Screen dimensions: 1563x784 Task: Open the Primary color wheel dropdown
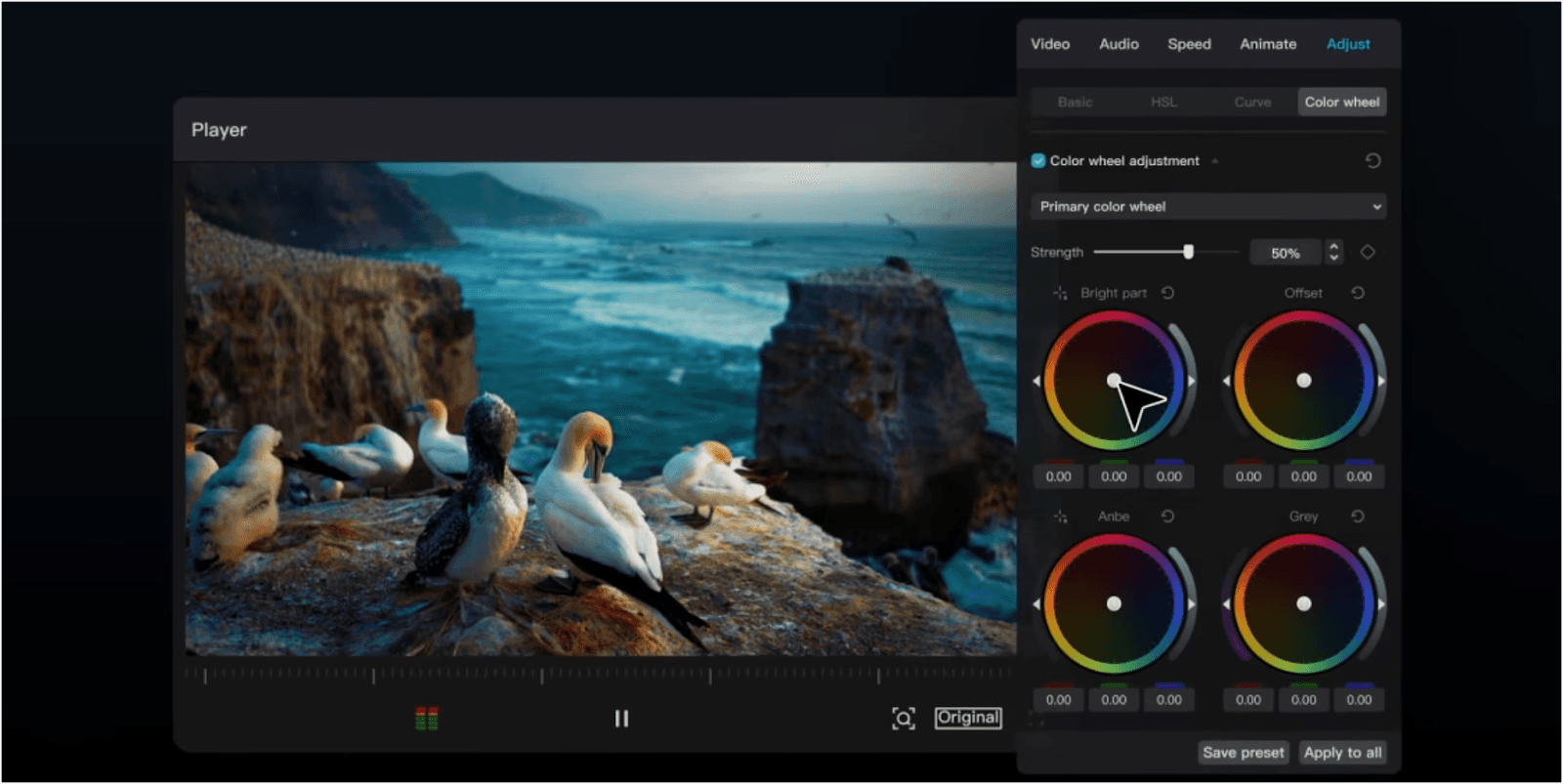click(1208, 206)
